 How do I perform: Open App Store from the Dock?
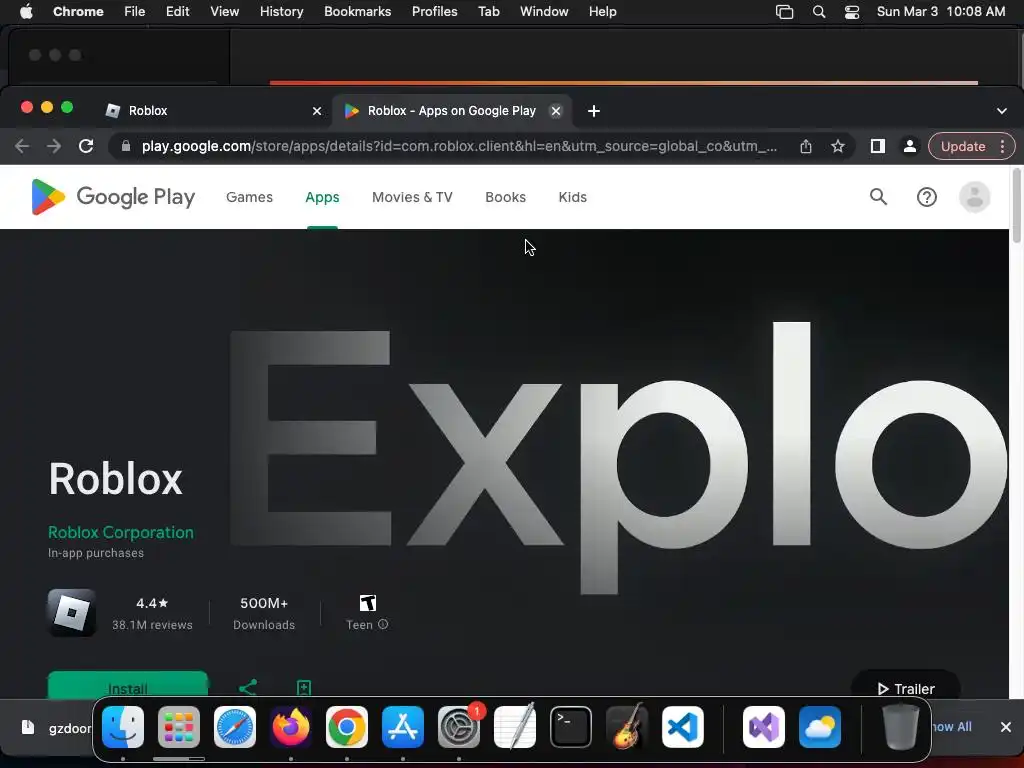click(x=403, y=727)
